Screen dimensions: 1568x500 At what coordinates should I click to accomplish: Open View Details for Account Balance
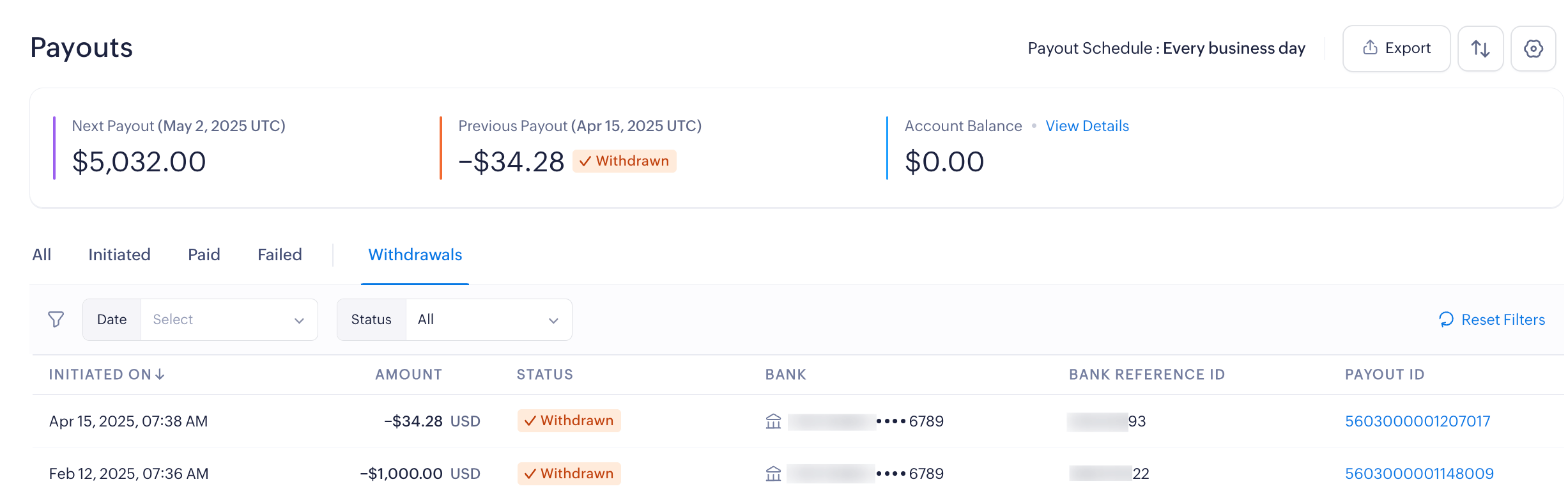click(x=1087, y=126)
